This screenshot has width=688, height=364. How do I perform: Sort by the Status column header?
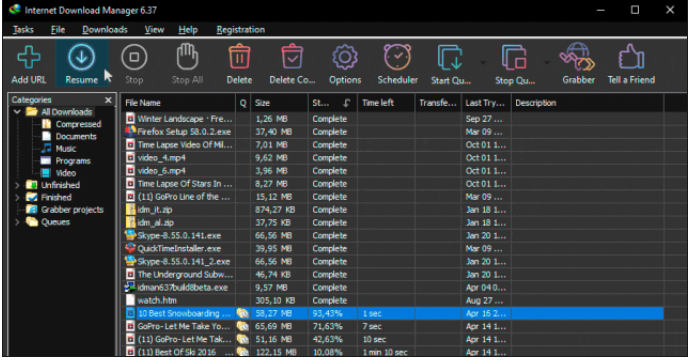pos(332,103)
